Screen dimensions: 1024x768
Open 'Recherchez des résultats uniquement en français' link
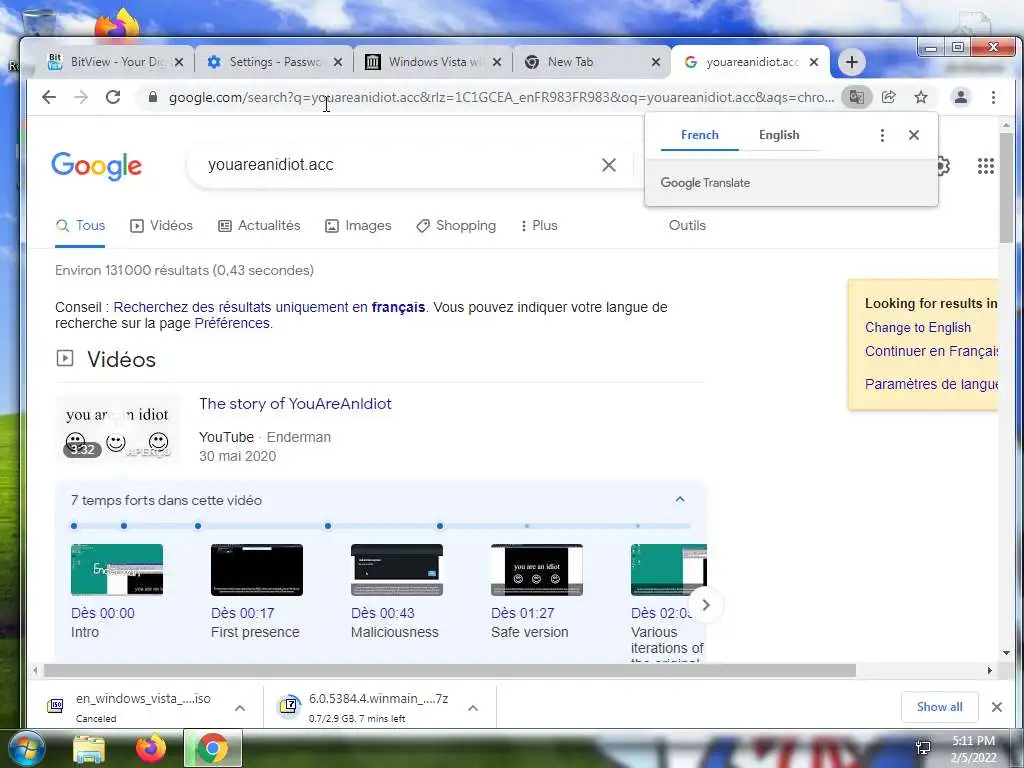(x=269, y=307)
